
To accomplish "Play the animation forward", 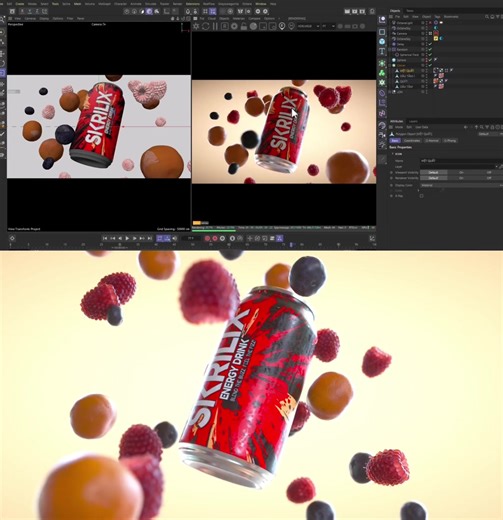I will [x=127, y=238].
